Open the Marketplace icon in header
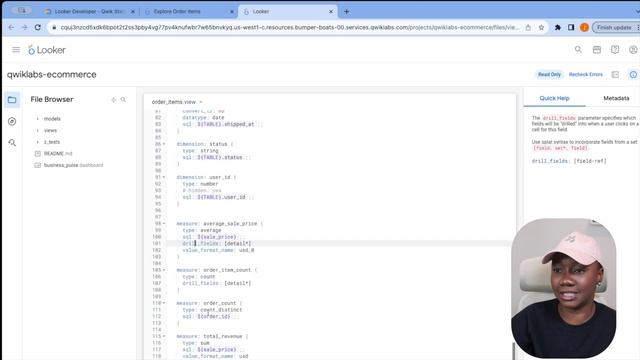640x360 pixels. click(x=597, y=49)
